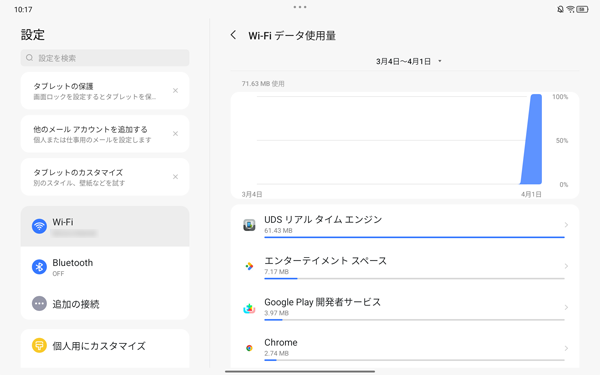Open エンターテイメント スペース usage details
The image size is (600, 375).
pos(405,266)
